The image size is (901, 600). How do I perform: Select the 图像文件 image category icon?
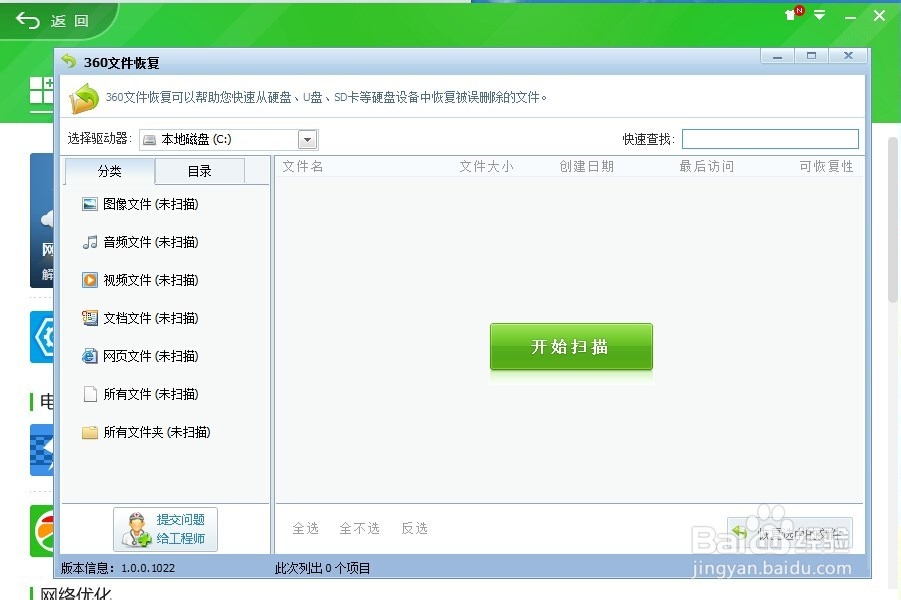pos(89,204)
